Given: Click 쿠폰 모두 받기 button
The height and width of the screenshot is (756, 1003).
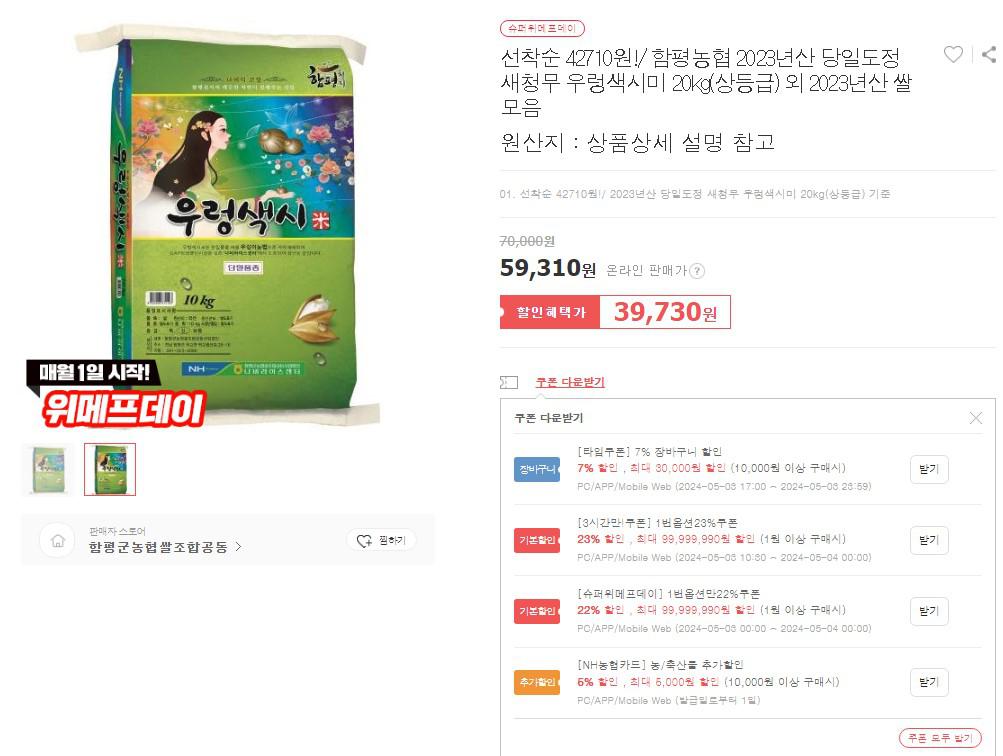Looking at the screenshot, I should click(940, 738).
